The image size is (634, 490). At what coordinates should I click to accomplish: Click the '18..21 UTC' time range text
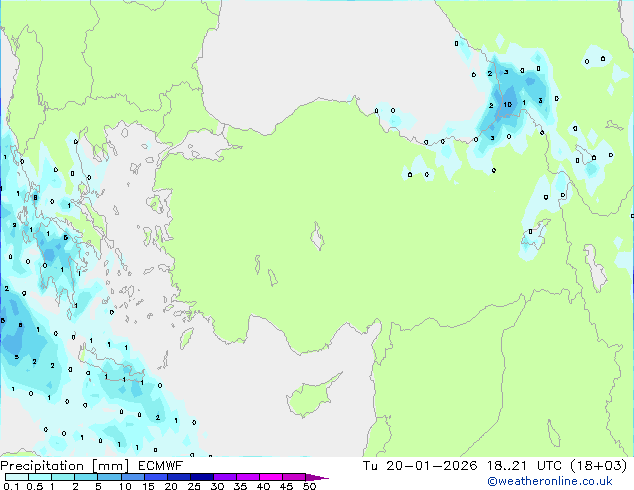524,466
